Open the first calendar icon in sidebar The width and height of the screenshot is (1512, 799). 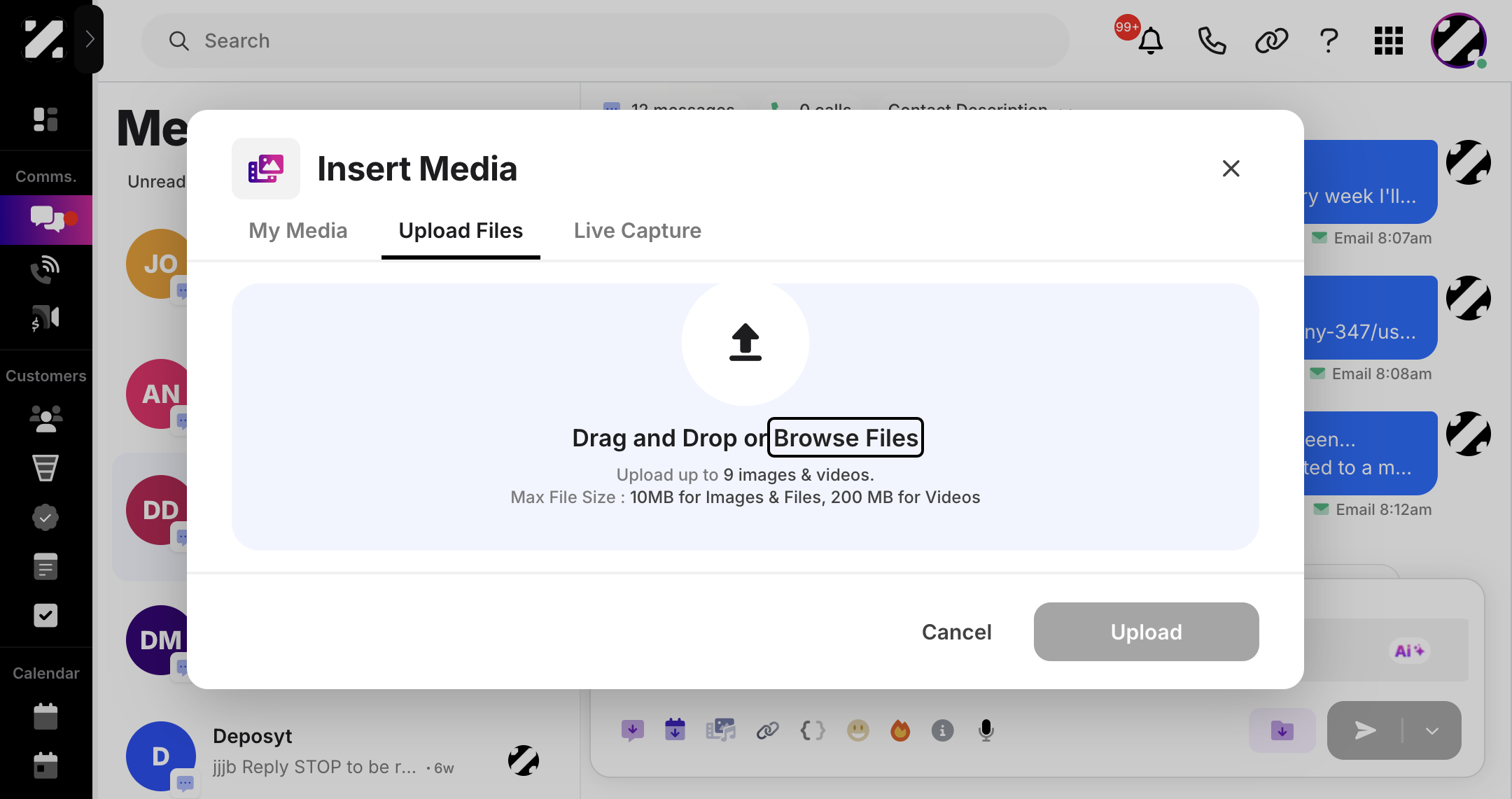click(x=45, y=716)
